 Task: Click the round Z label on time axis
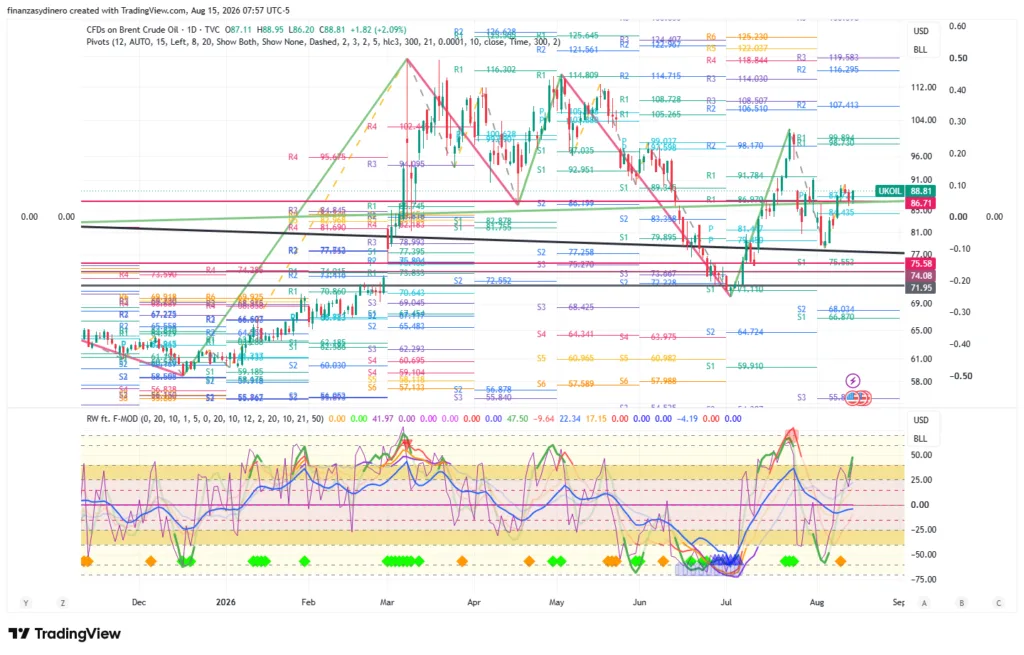pos(63,603)
